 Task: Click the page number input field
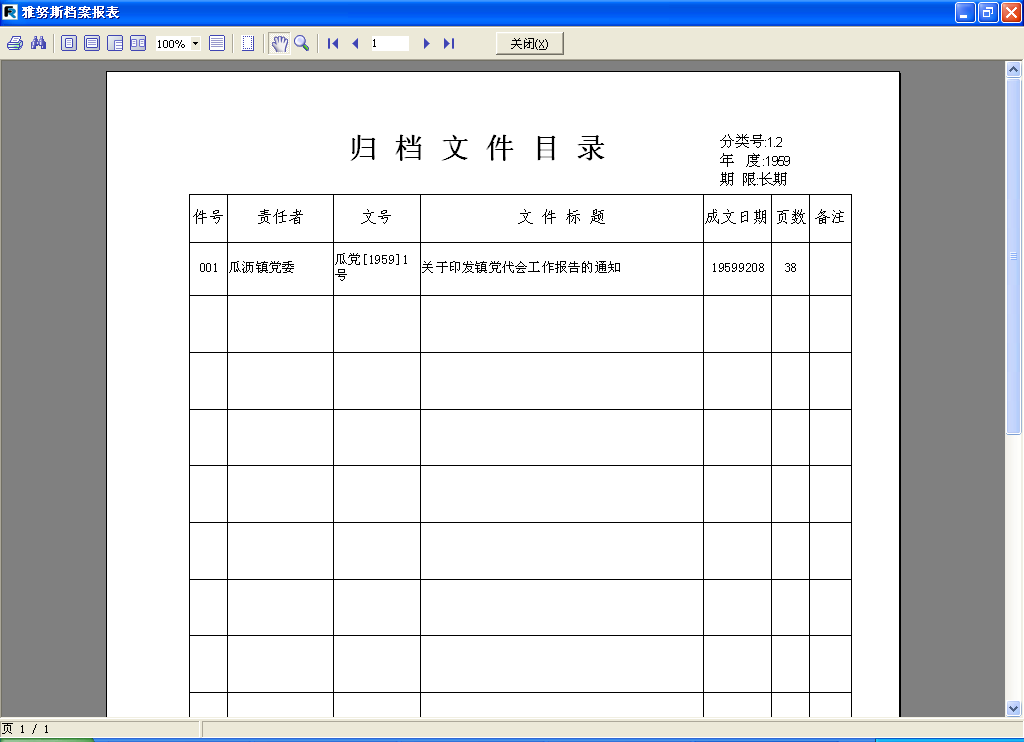390,44
